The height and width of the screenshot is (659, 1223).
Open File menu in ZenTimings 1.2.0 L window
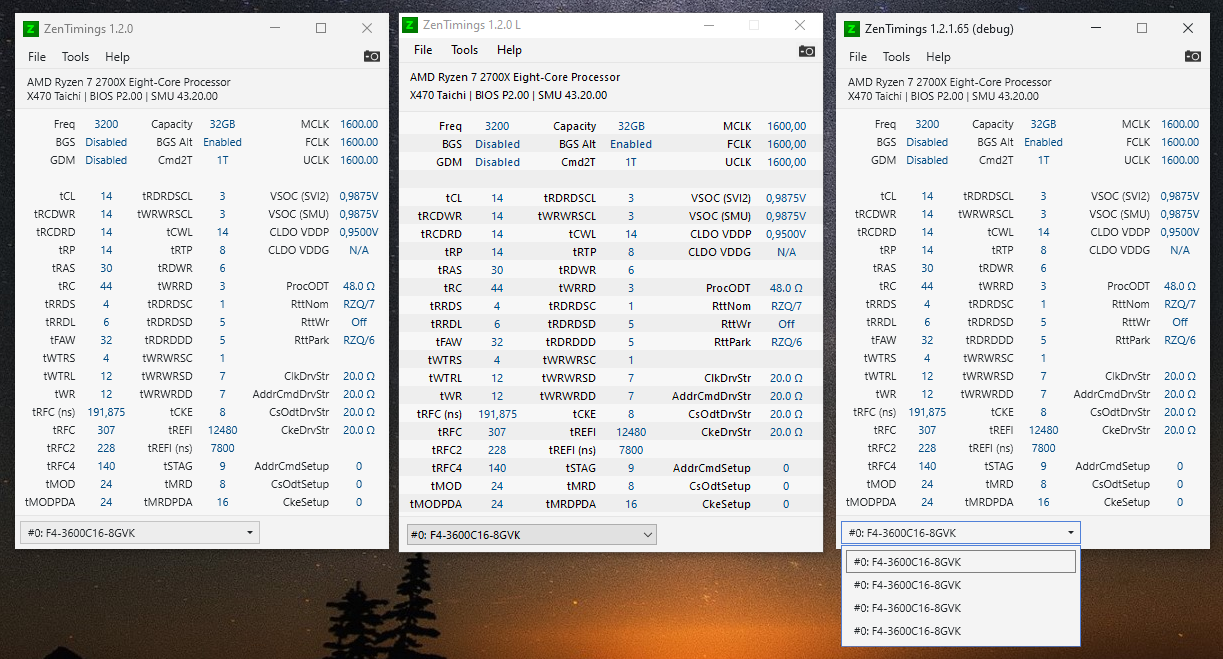423,50
